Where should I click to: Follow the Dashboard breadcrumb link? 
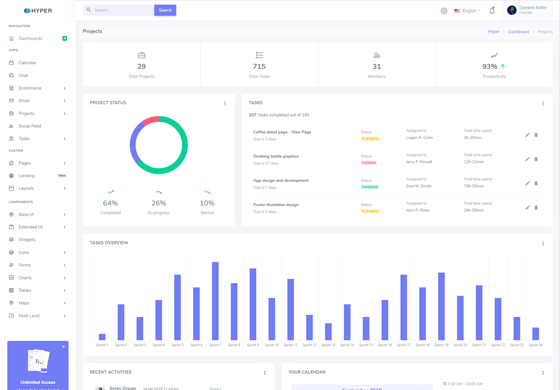pos(518,32)
